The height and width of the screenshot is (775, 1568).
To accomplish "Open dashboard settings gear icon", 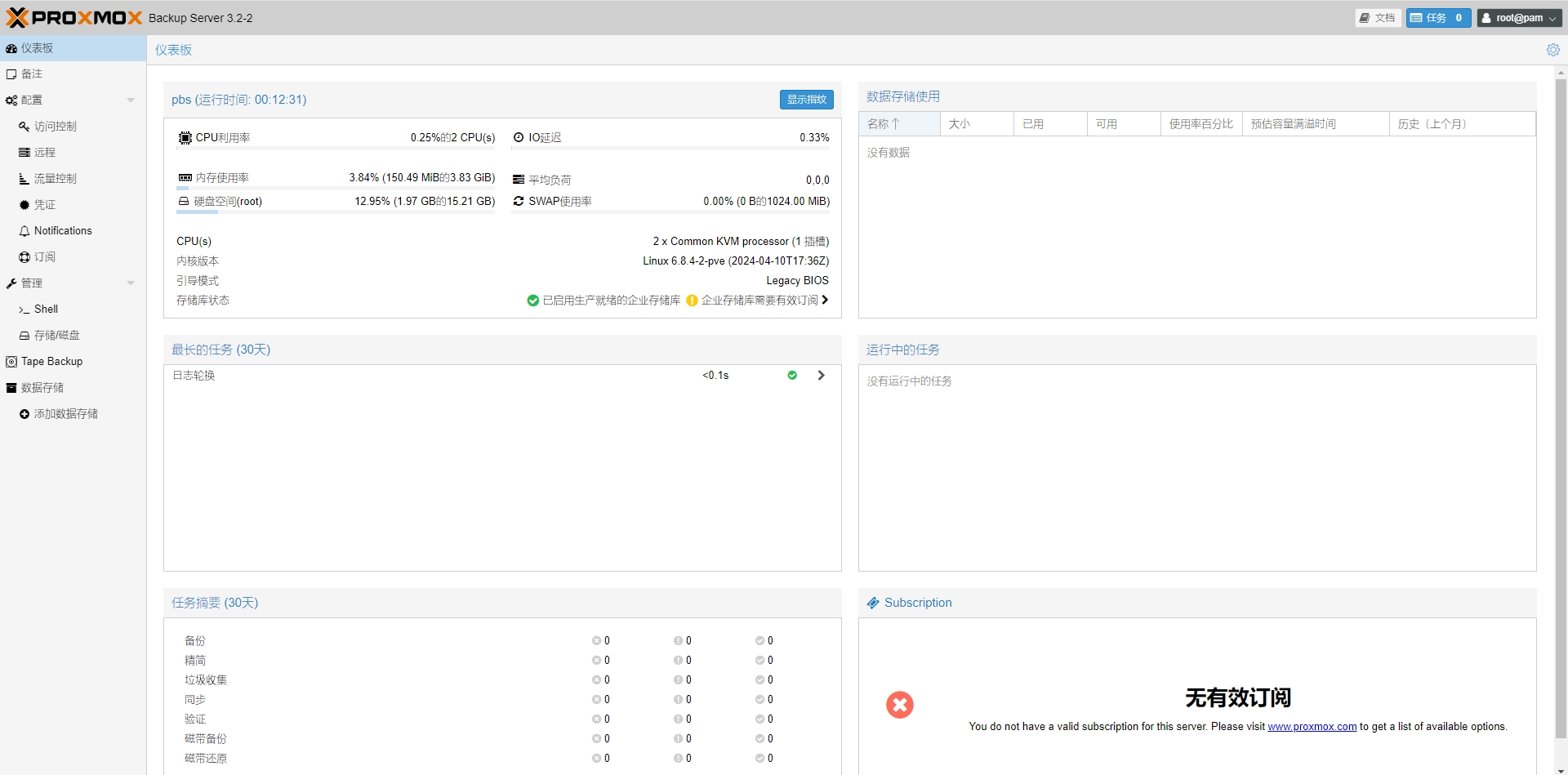I will click(1552, 50).
